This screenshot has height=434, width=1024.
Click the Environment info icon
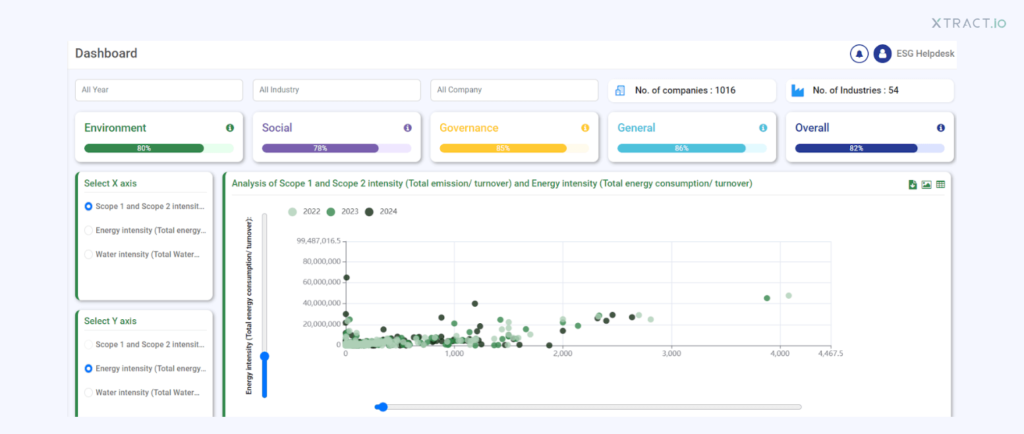pos(230,128)
